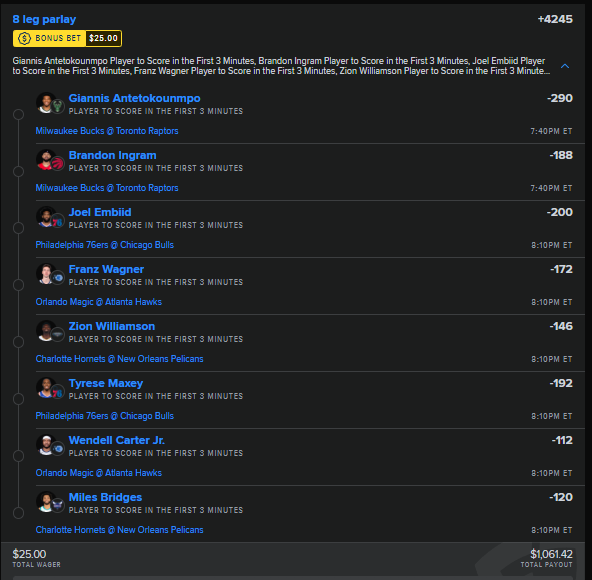Open Magic @ Hawks game under Franz Wagner
The image size is (592, 580).
99,302
